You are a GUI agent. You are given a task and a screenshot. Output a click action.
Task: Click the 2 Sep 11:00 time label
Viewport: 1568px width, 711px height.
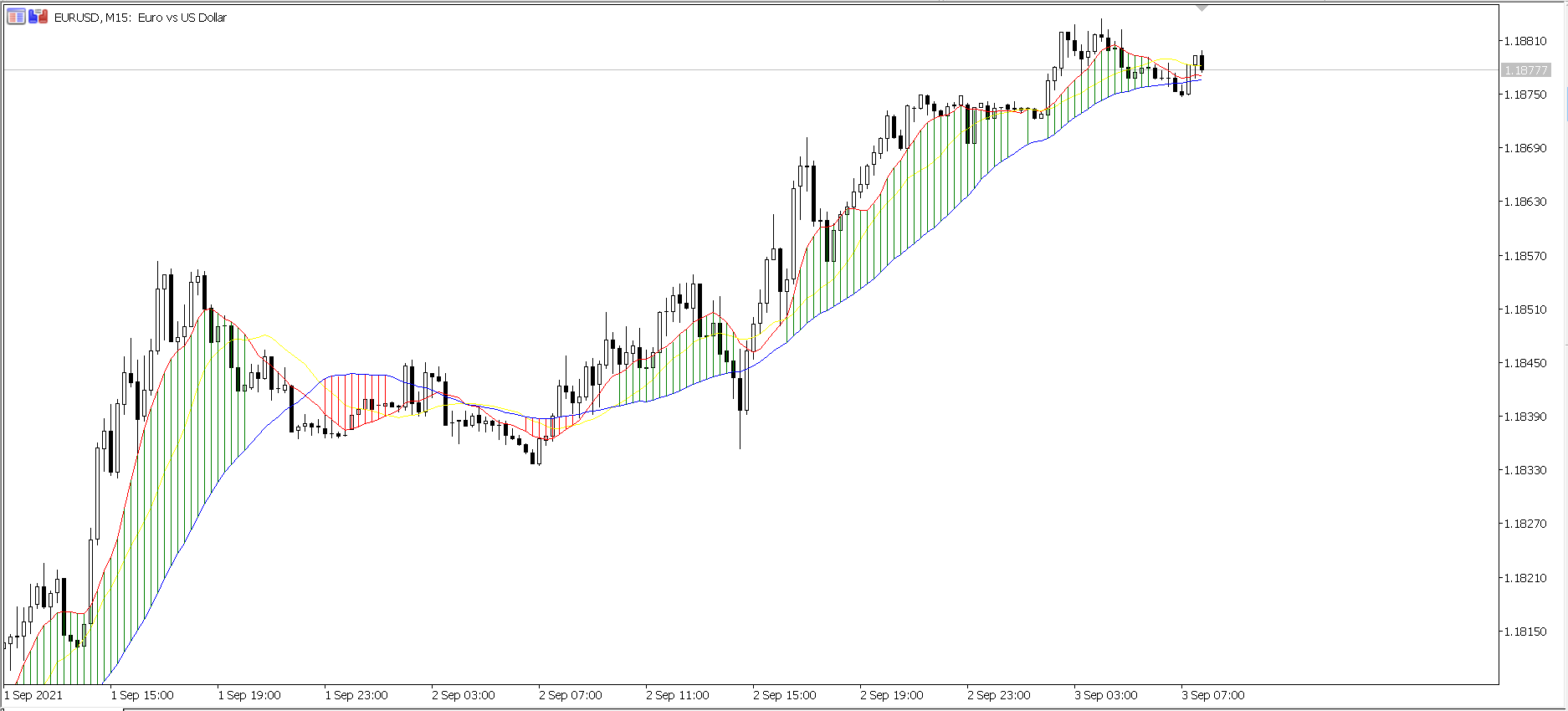[678, 695]
